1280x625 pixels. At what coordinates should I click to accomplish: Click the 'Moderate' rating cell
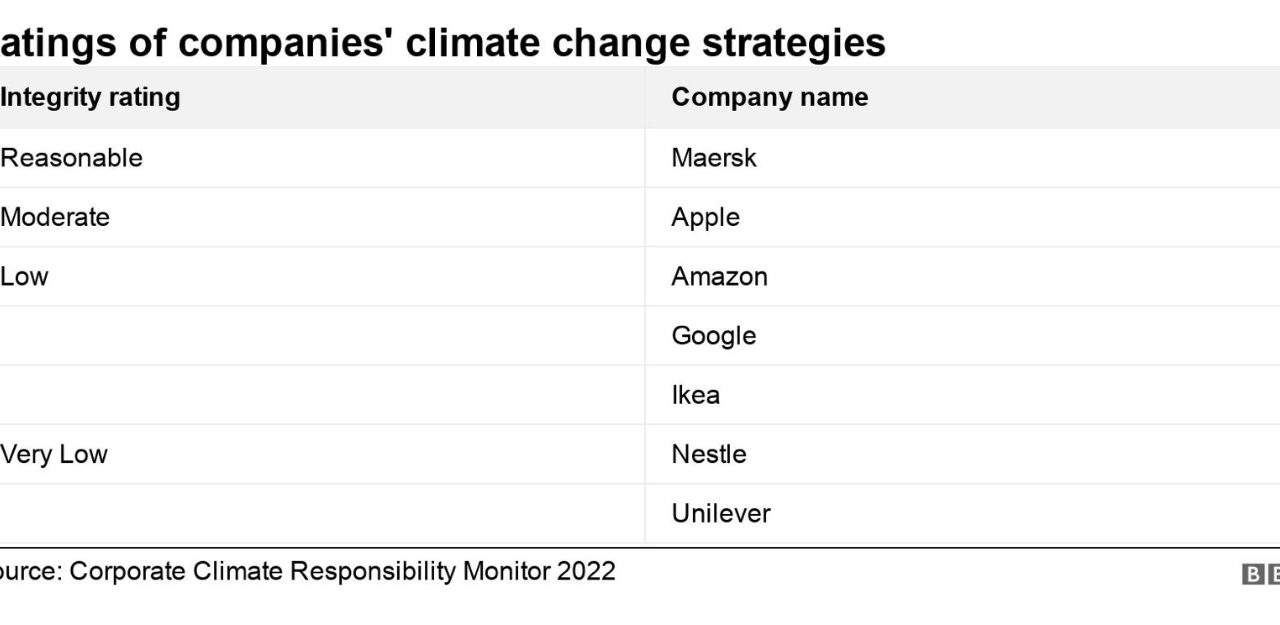(x=55, y=217)
